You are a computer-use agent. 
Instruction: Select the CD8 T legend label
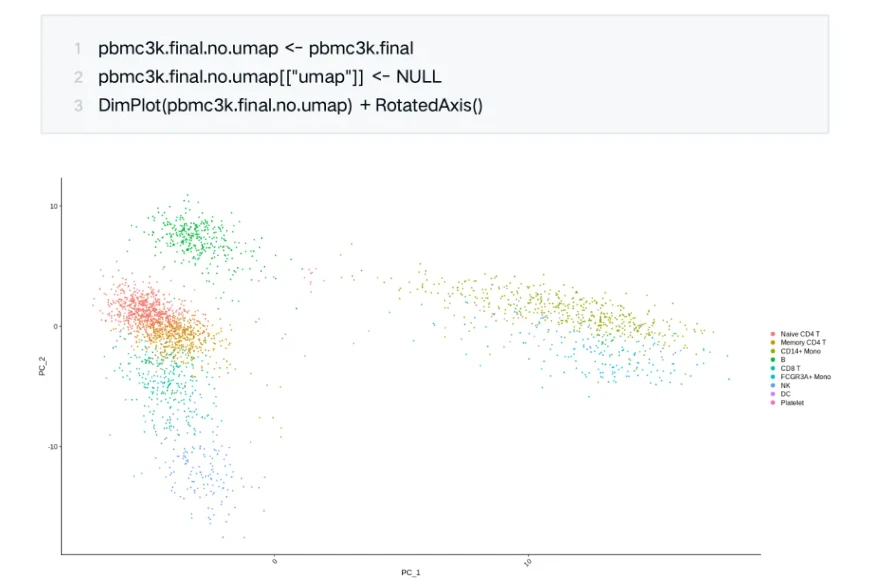click(x=791, y=368)
